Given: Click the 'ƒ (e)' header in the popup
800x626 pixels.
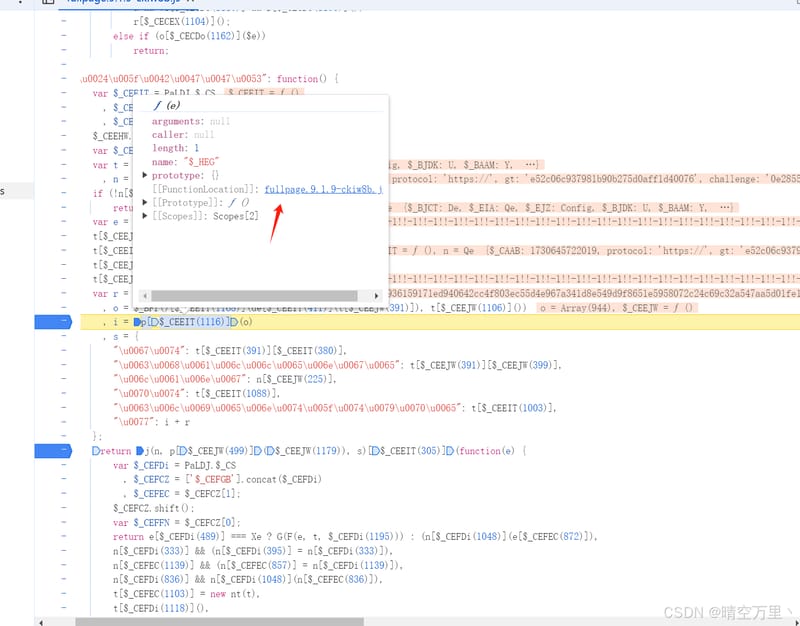Looking at the screenshot, I should pos(166,106).
